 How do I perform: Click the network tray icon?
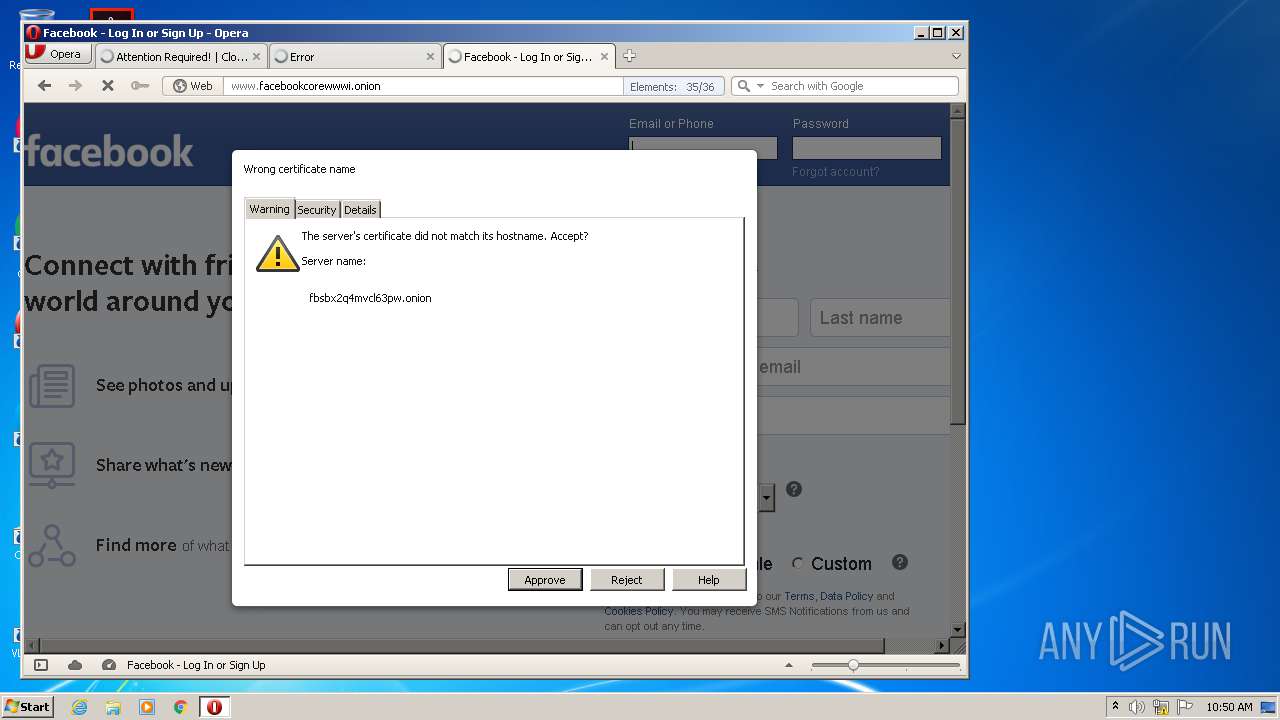(x=1161, y=707)
